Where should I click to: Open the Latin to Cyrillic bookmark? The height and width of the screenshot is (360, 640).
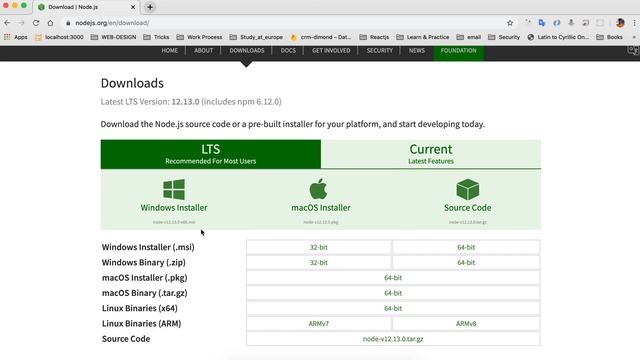click(x=558, y=37)
